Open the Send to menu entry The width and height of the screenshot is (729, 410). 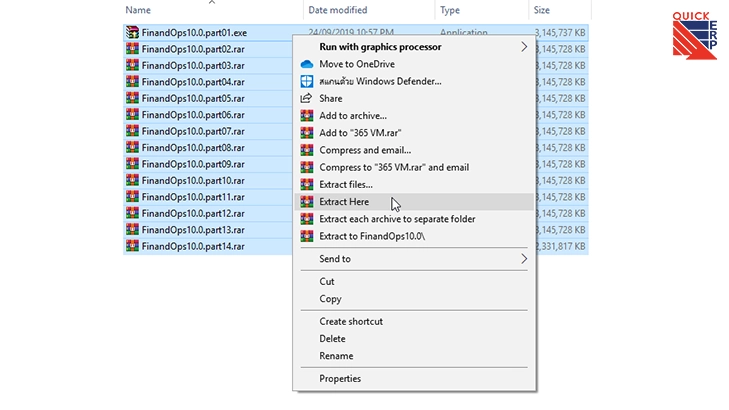point(414,258)
